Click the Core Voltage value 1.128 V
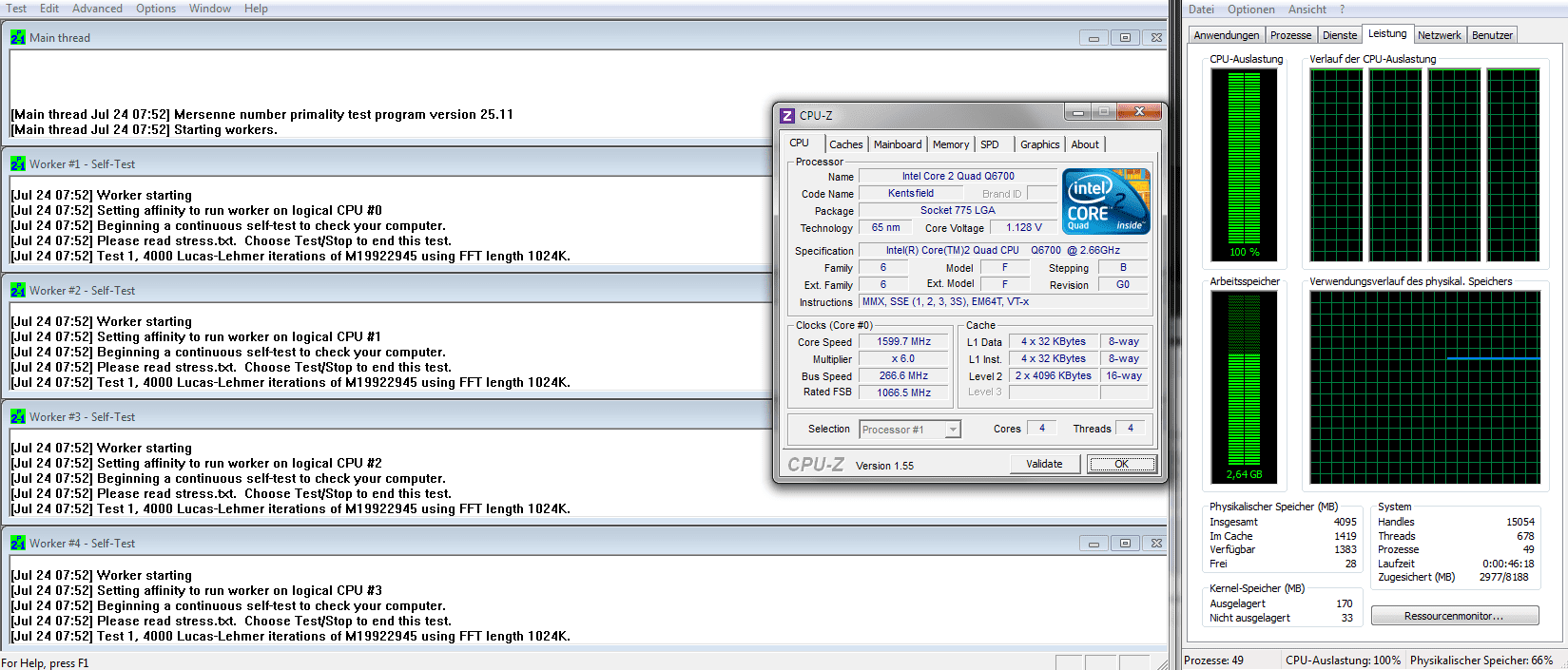The width and height of the screenshot is (1568, 670). pyautogui.click(x=1023, y=227)
